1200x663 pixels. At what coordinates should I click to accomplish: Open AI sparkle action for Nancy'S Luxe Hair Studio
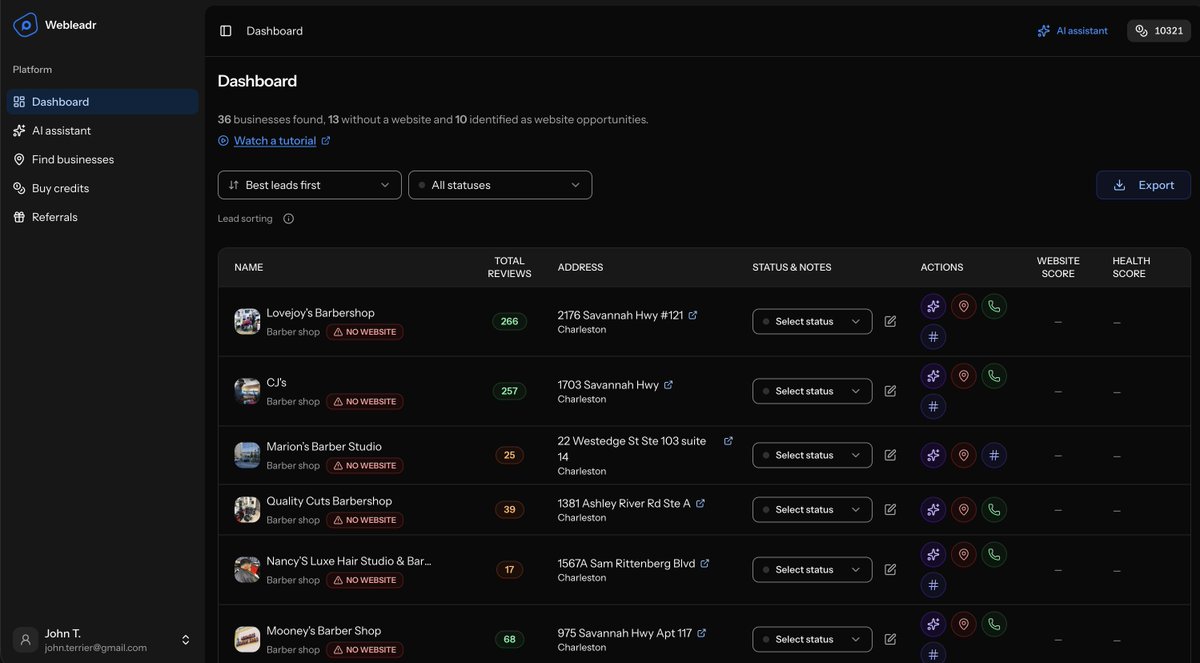[x=933, y=555]
